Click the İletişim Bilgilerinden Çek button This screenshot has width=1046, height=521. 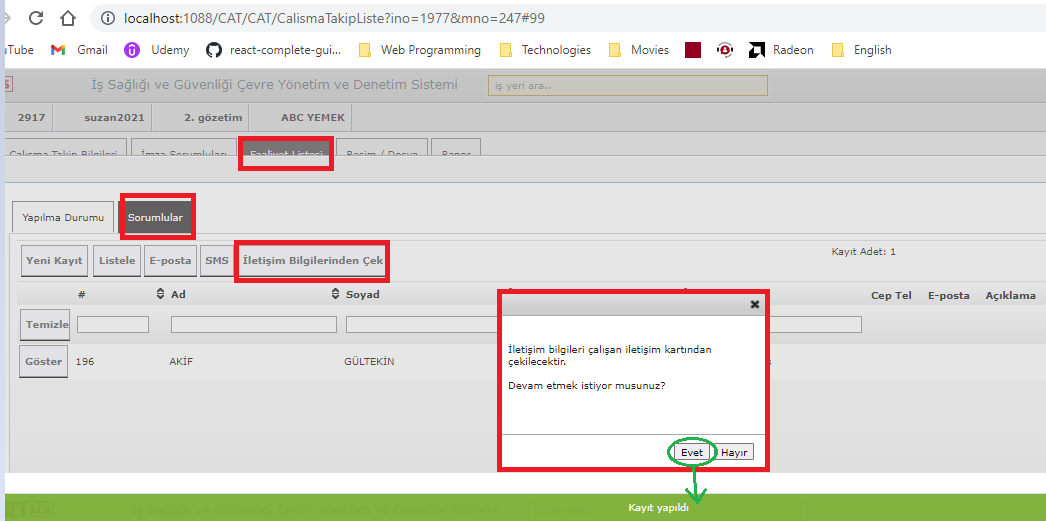[312, 261]
